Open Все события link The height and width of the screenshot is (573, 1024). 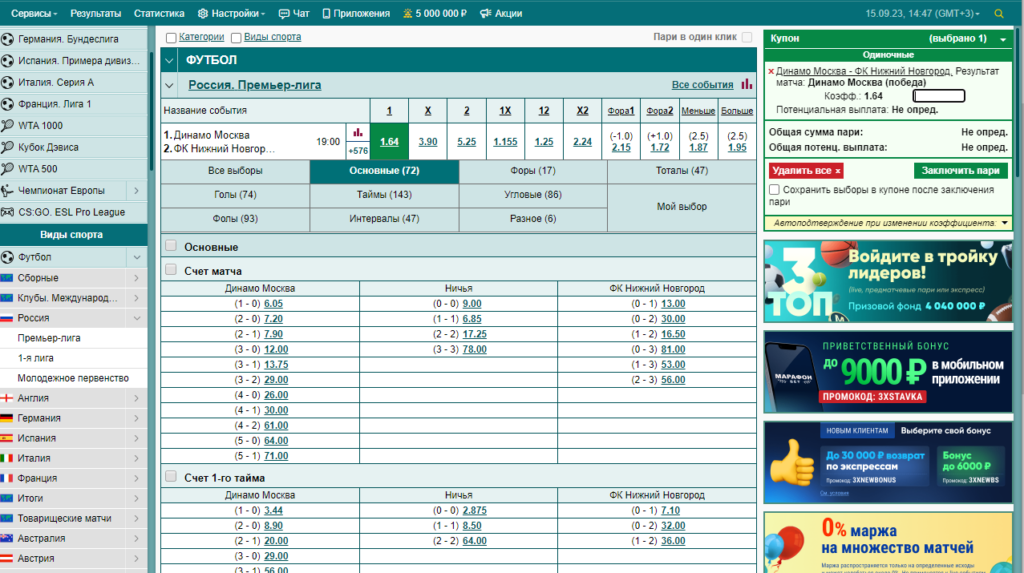(702, 85)
